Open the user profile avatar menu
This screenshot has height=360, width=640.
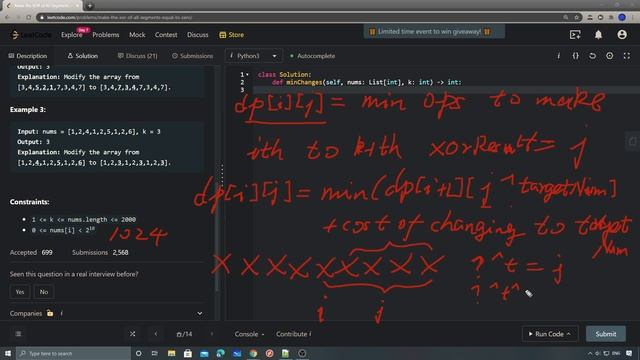622,35
